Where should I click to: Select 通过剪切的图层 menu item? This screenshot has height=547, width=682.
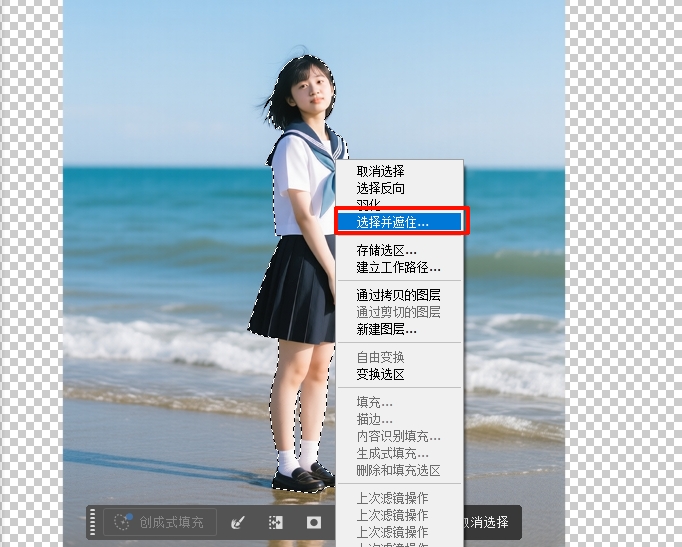(398, 312)
